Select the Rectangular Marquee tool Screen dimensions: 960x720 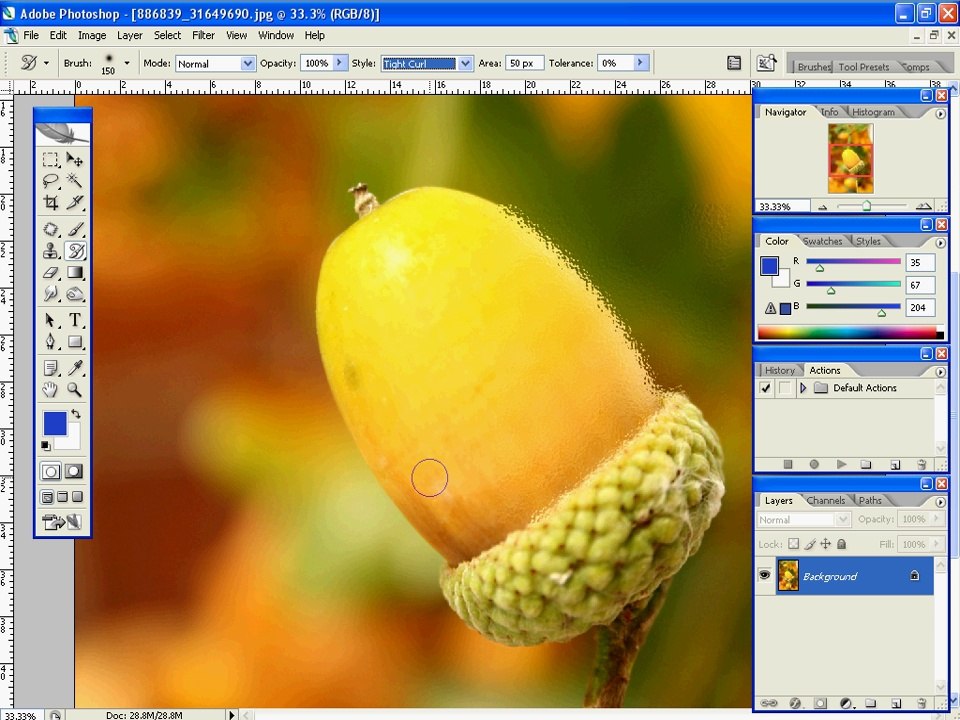click(51, 160)
